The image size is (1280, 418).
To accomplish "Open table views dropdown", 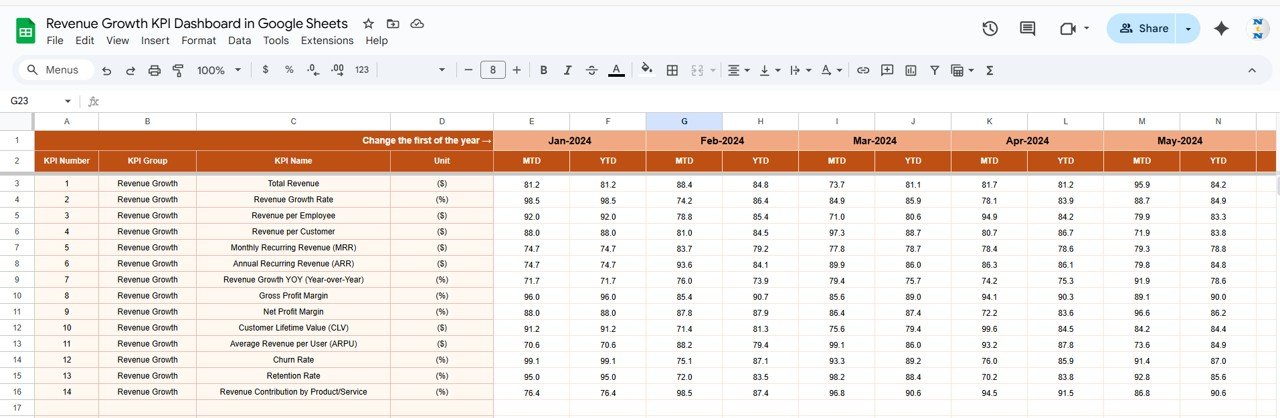I will click(962, 70).
